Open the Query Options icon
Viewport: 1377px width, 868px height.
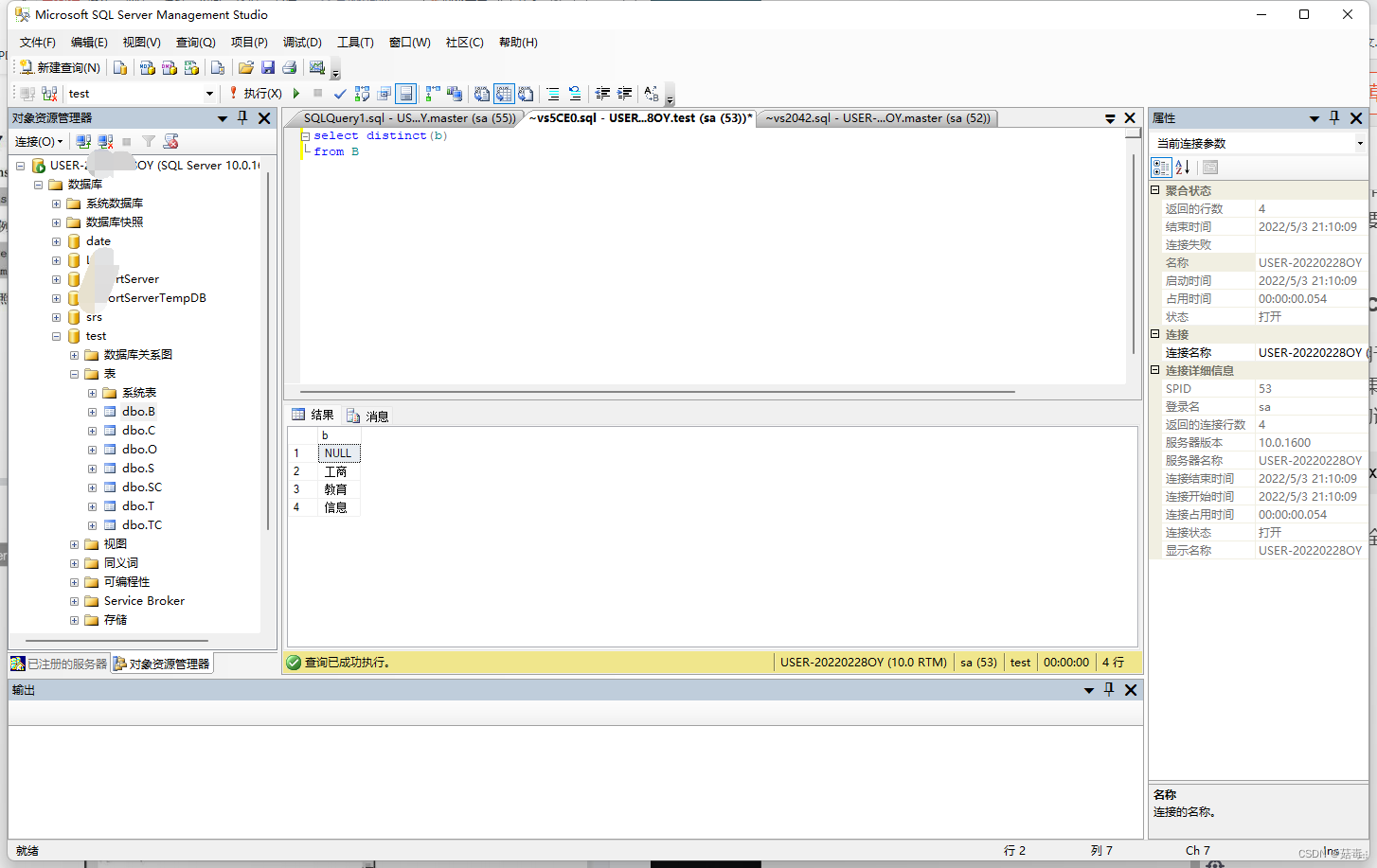(384, 94)
